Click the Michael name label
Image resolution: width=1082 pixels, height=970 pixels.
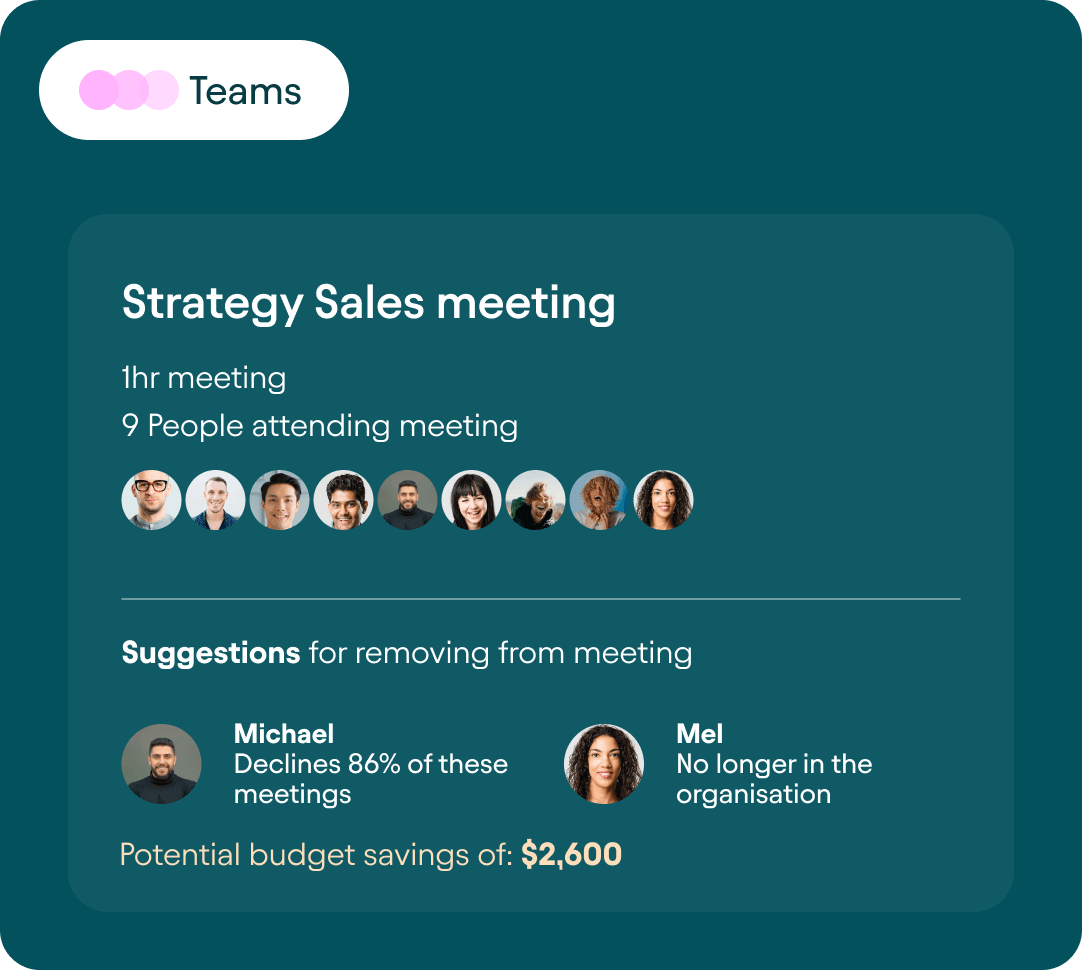pyautogui.click(x=284, y=733)
